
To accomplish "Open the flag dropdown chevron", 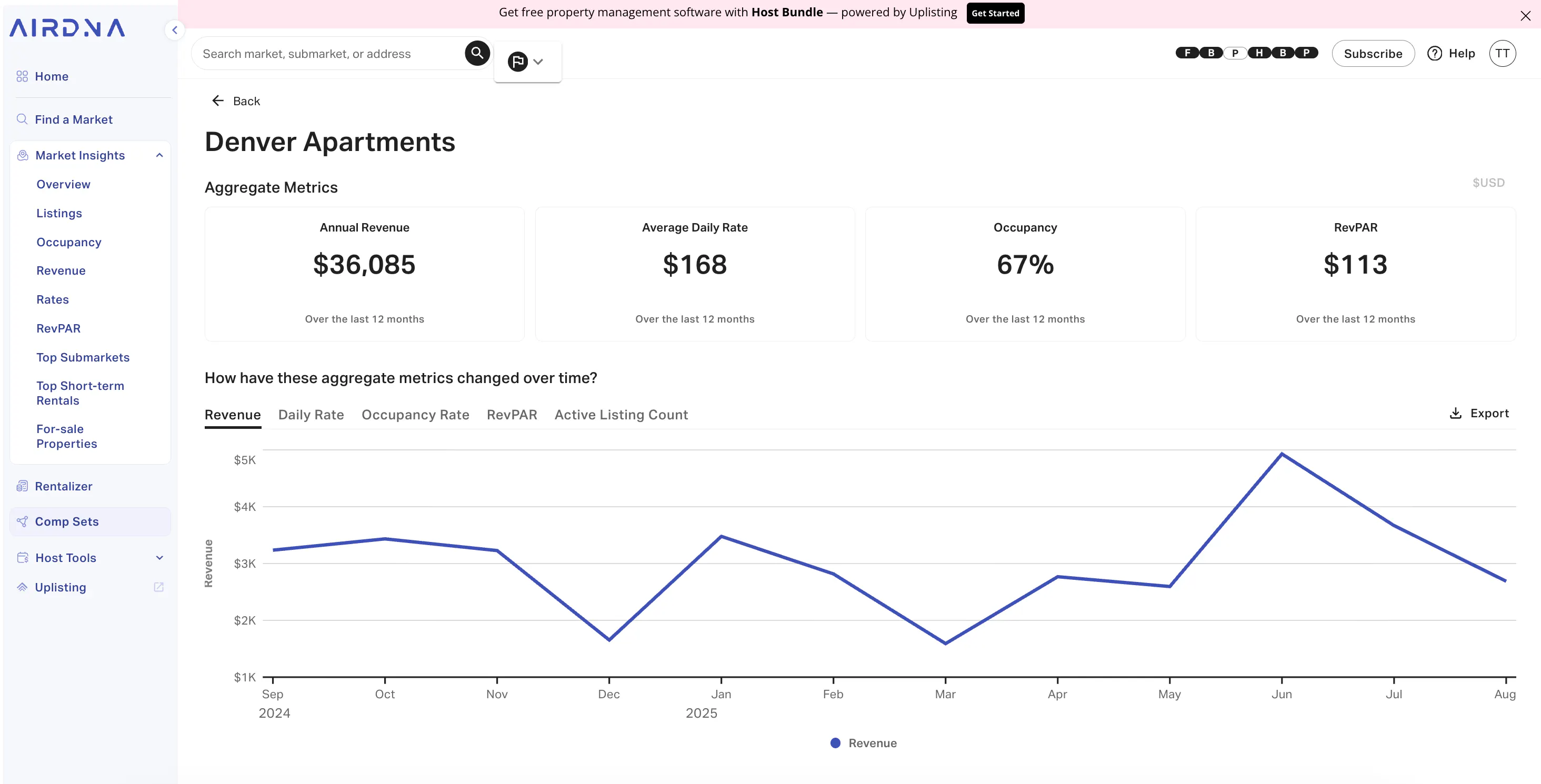I will point(538,62).
